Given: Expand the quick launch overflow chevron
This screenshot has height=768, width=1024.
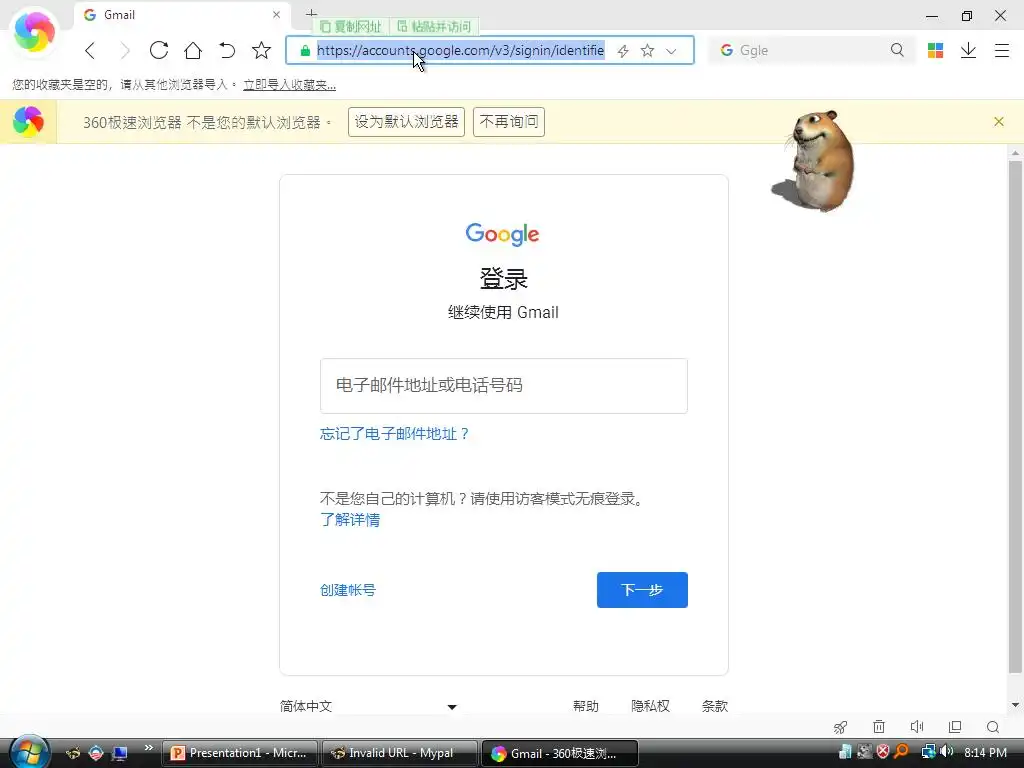Looking at the screenshot, I should point(148,748).
